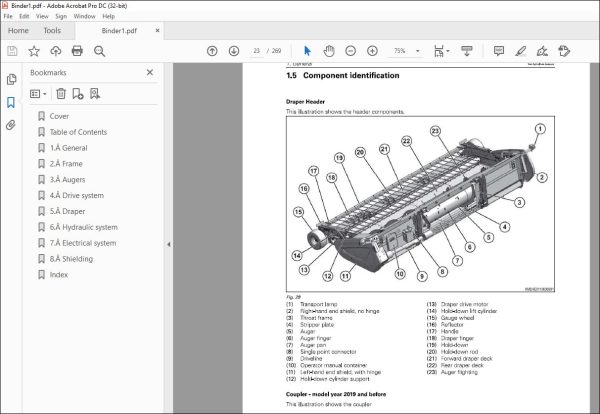
Task: Click the Save file icon
Action: pos(12,51)
